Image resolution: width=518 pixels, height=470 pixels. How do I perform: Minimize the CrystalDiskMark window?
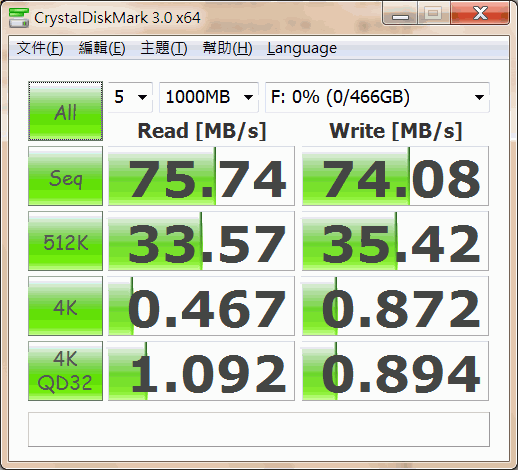pyautogui.click(x=400, y=14)
